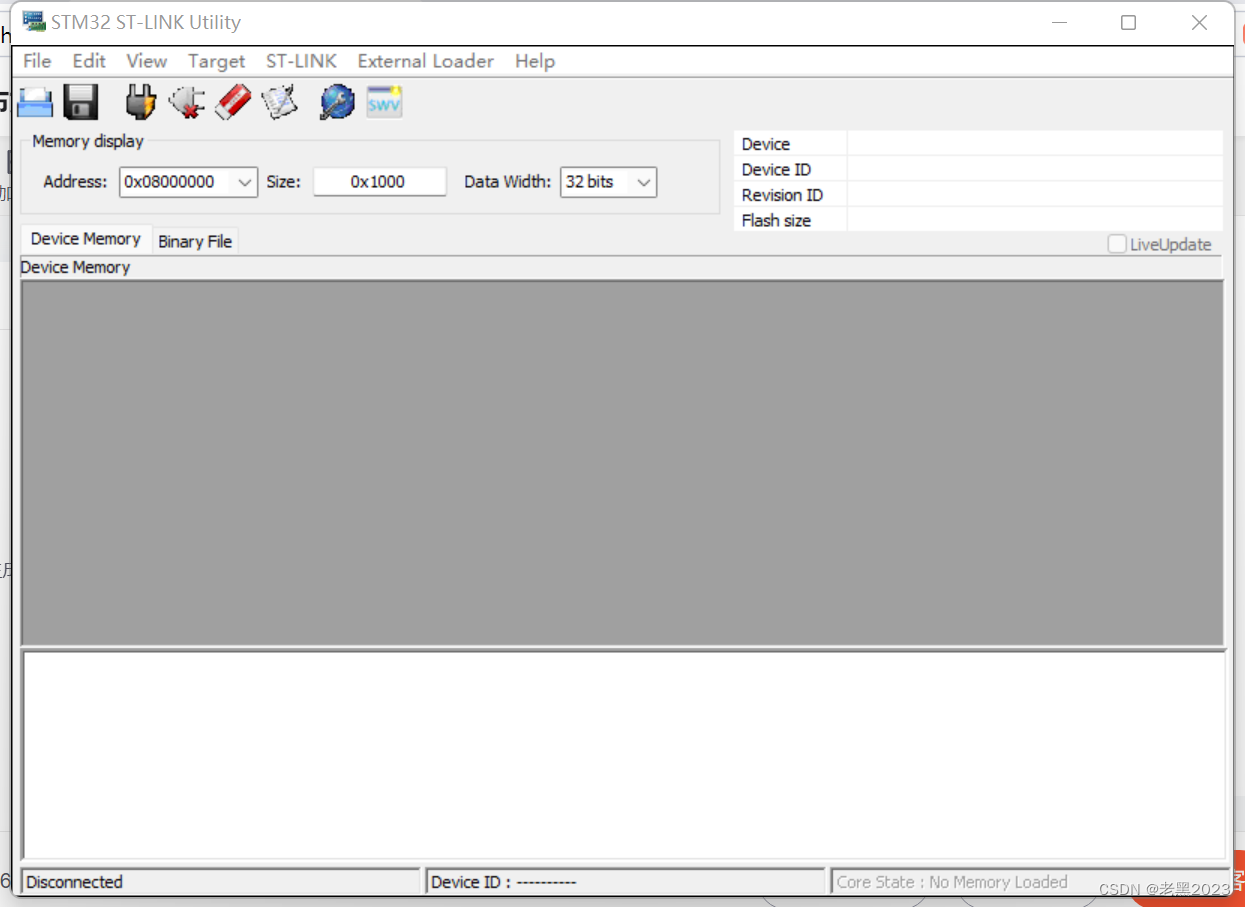The height and width of the screenshot is (907, 1245).
Task: Open the Data Width dropdown
Action: [x=608, y=182]
